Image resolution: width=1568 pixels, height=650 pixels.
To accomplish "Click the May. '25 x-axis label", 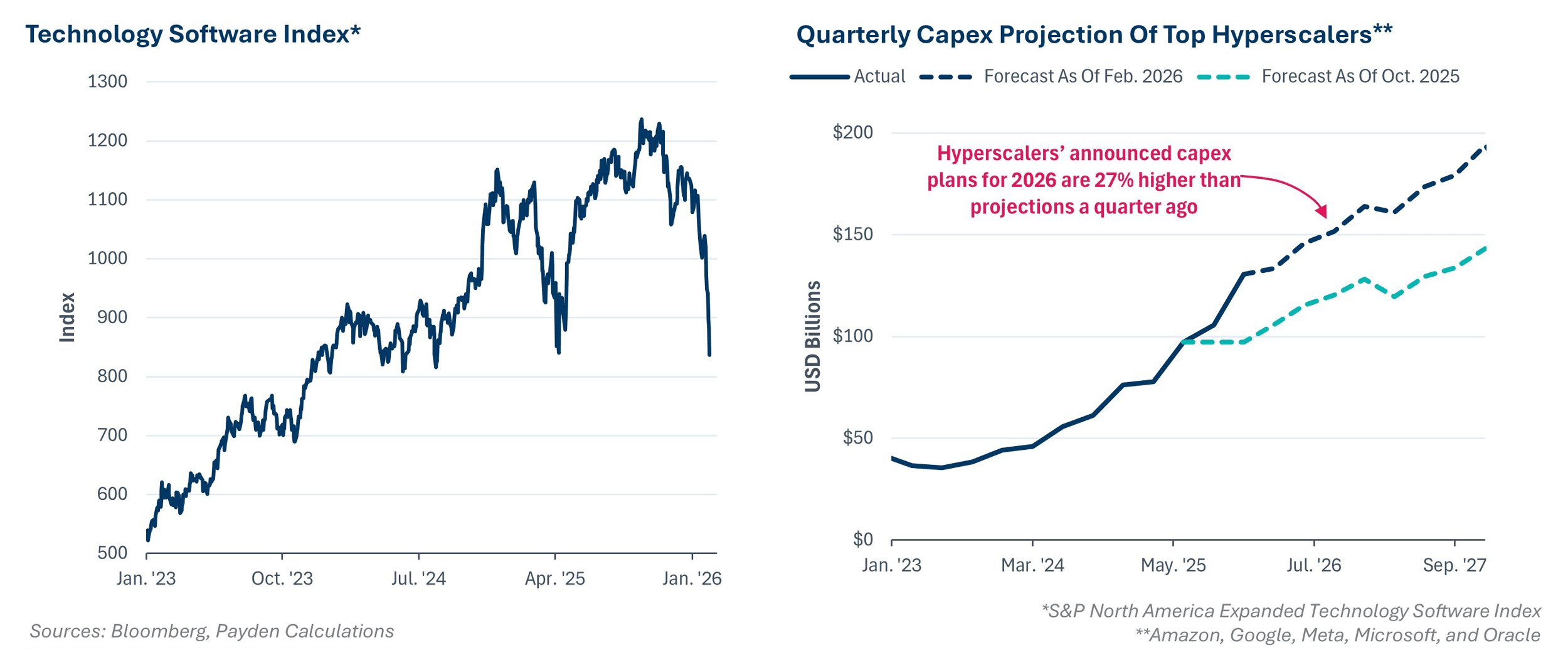I will (x=1173, y=566).
